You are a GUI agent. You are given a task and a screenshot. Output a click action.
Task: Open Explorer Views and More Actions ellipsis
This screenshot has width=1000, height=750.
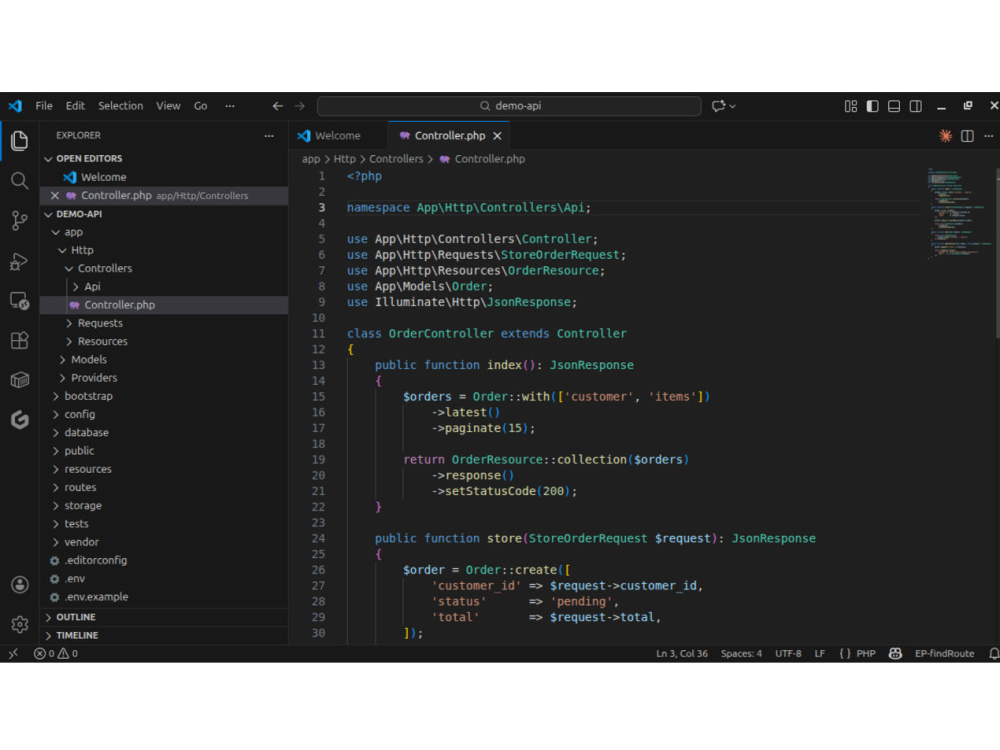(x=268, y=135)
